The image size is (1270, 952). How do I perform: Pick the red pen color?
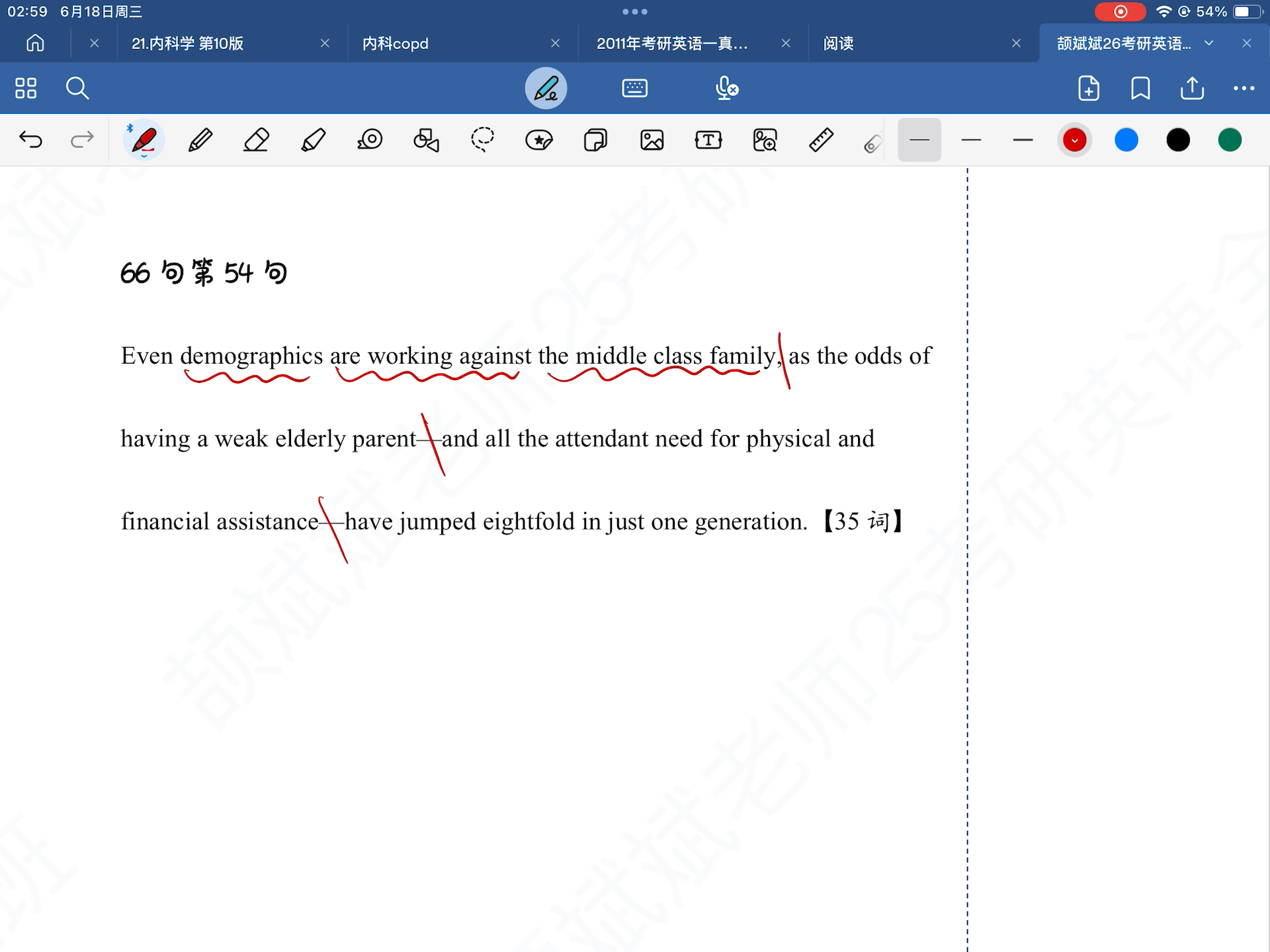1075,140
